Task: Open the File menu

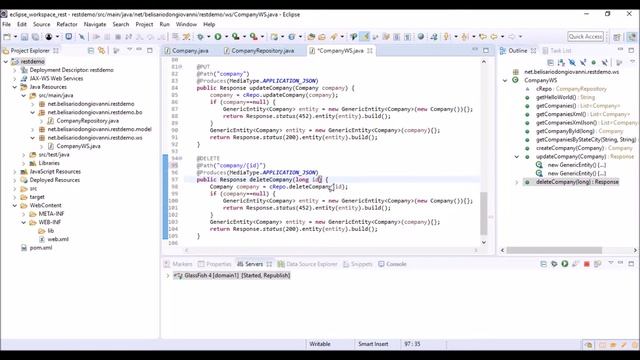Action: (7, 24)
